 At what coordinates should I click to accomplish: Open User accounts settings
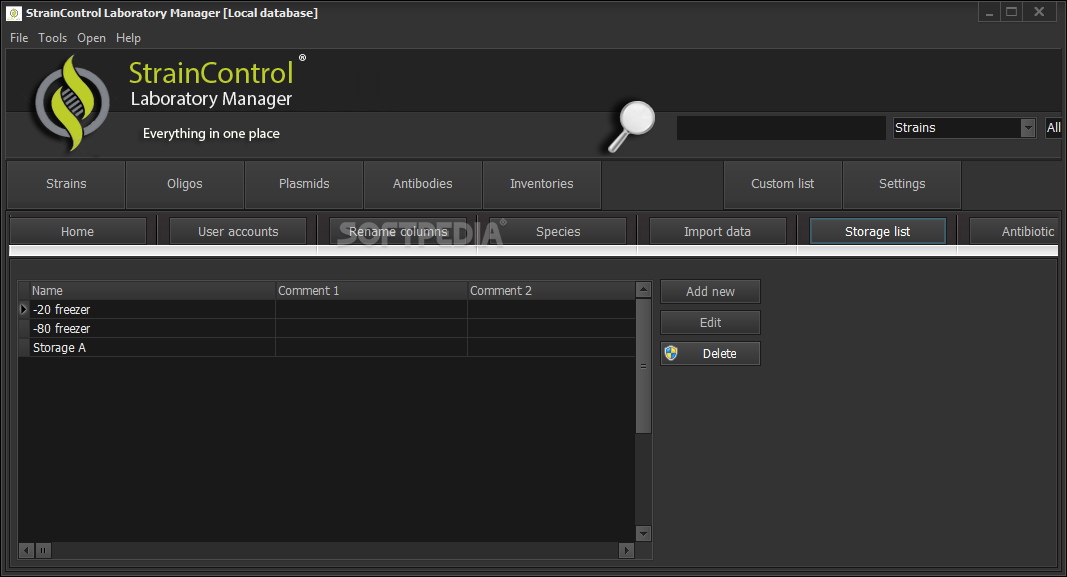pyautogui.click(x=238, y=231)
